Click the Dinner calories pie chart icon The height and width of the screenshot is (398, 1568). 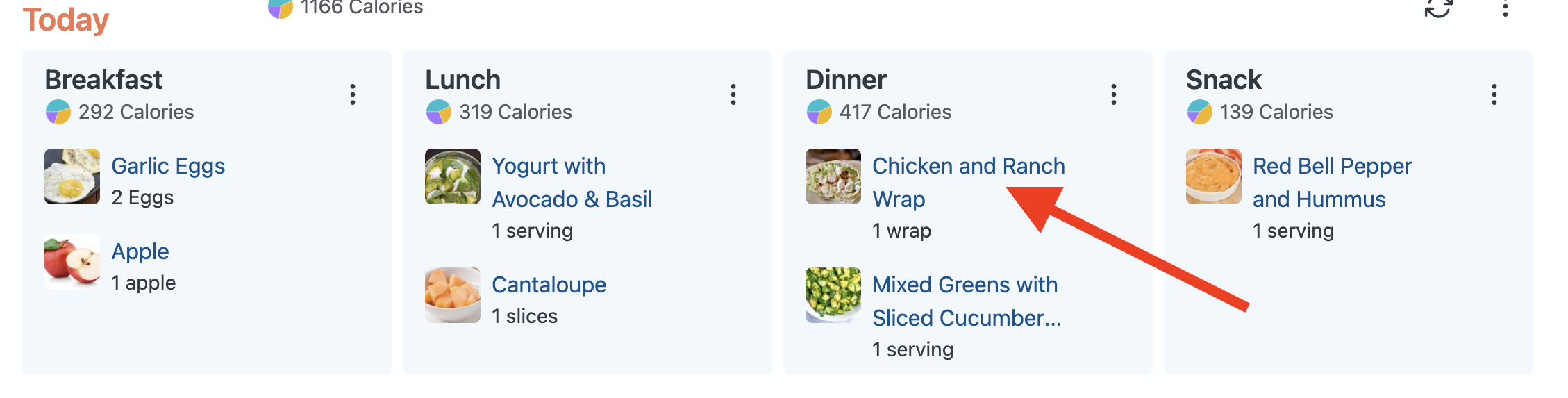click(819, 112)
